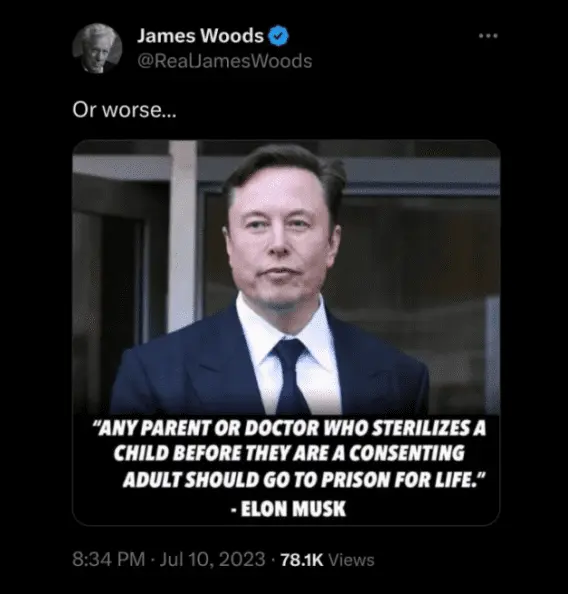Open the Jul 10, 2023 date link
Screen dimensions: 568x594
point(212,560)
